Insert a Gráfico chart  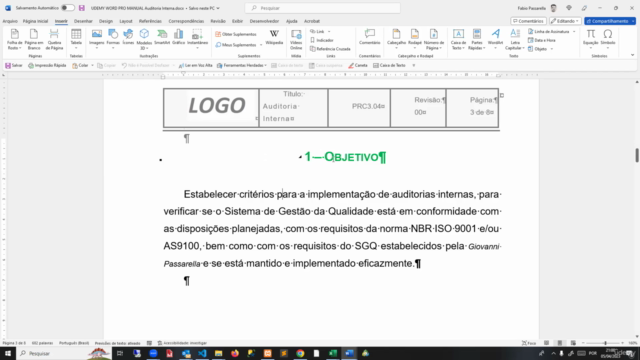click(x=178, y=38)
